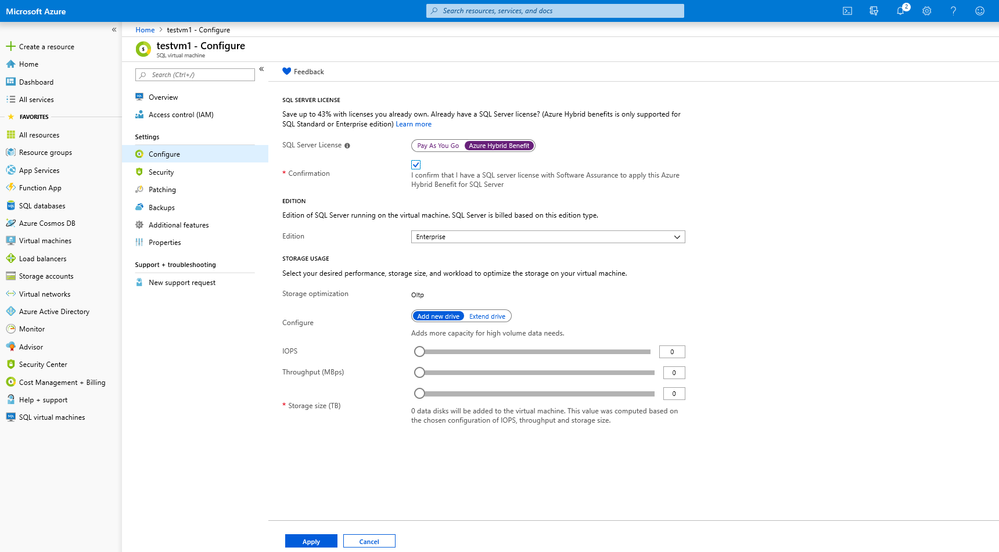This screenshot has height=552, width=999.
Task: Click the SQL databases icon
Action: (x=10, y=206)
